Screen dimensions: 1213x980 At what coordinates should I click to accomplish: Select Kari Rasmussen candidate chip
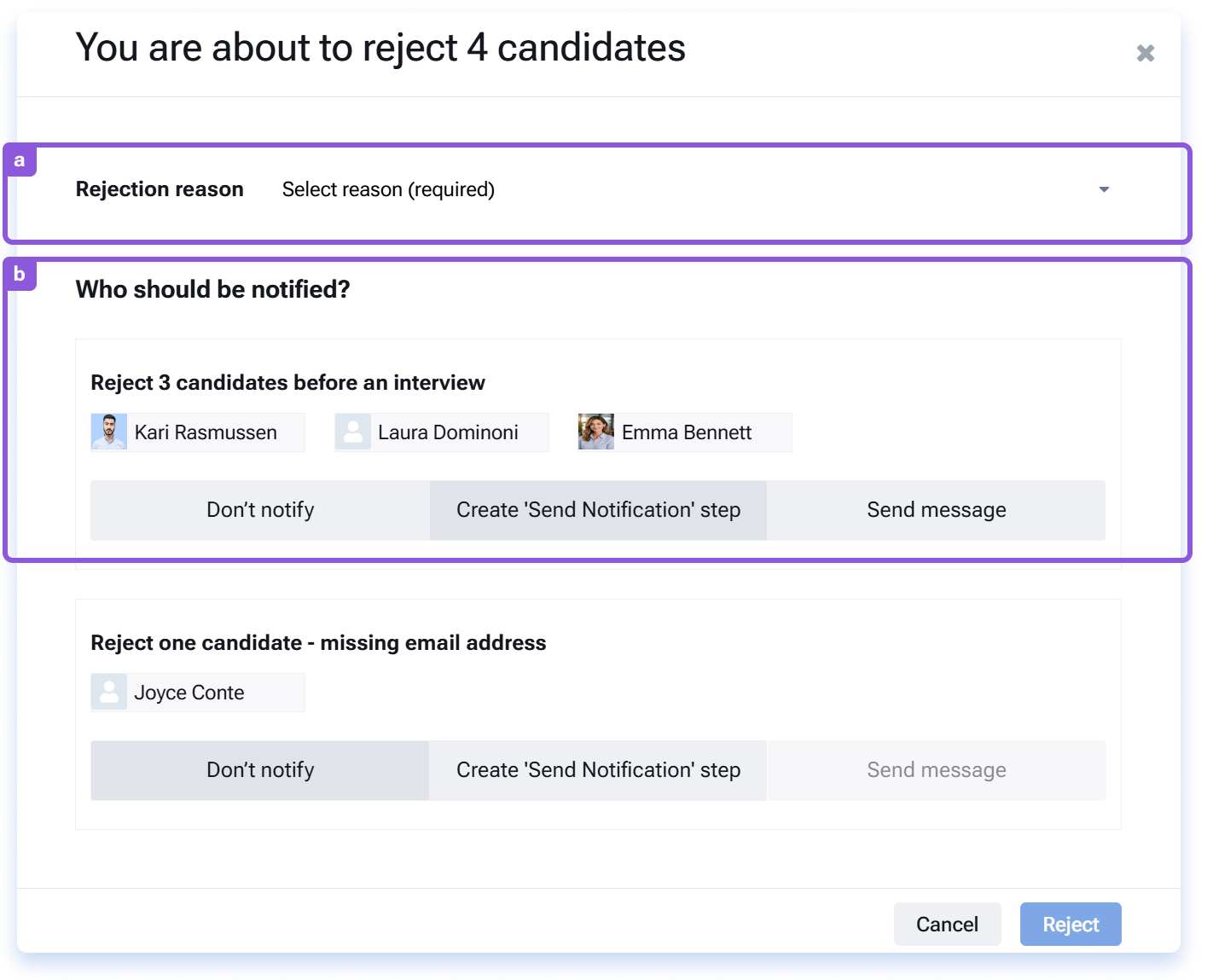(198, 432)
